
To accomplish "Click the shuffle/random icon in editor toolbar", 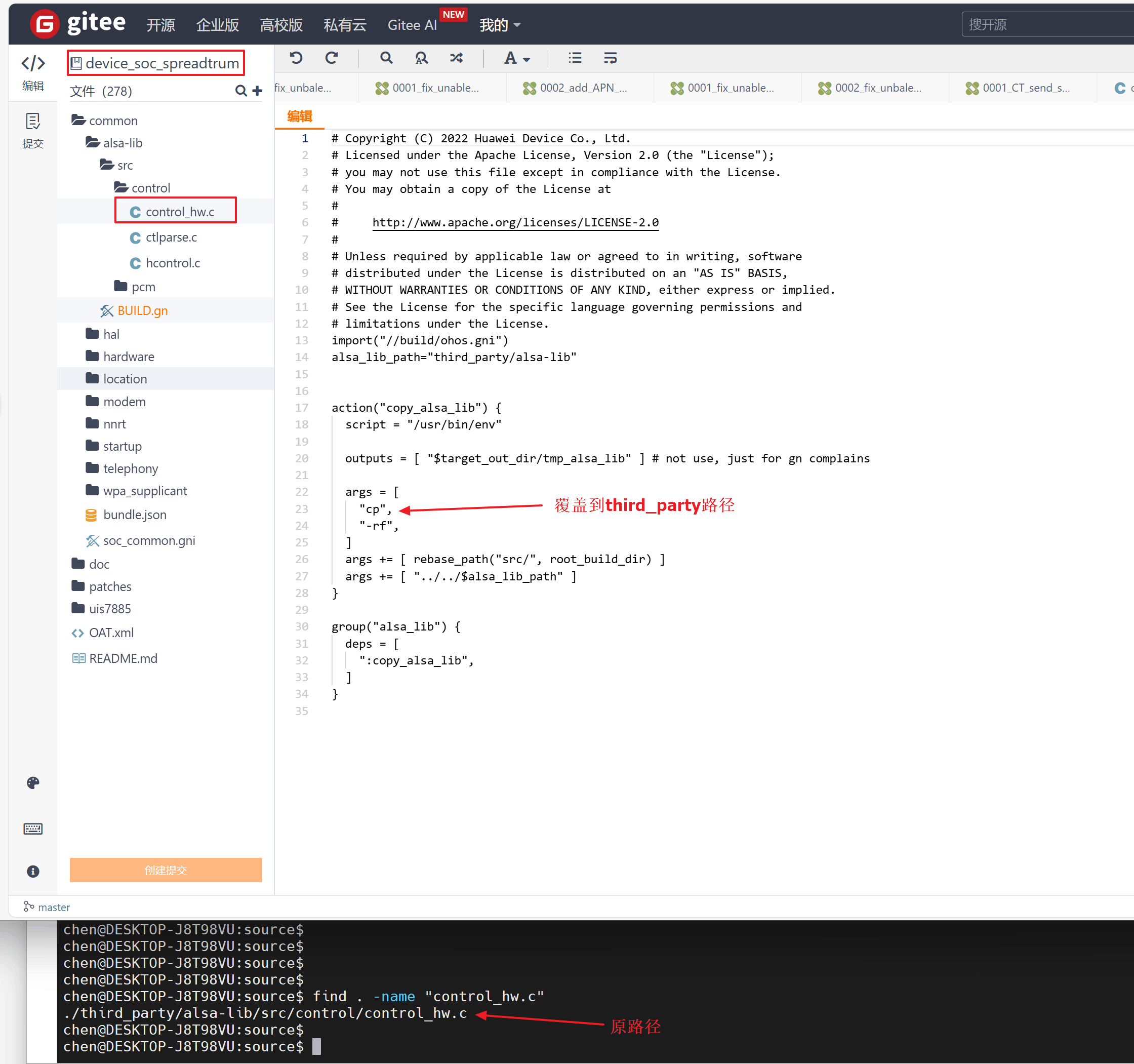I will coord(456,58).
